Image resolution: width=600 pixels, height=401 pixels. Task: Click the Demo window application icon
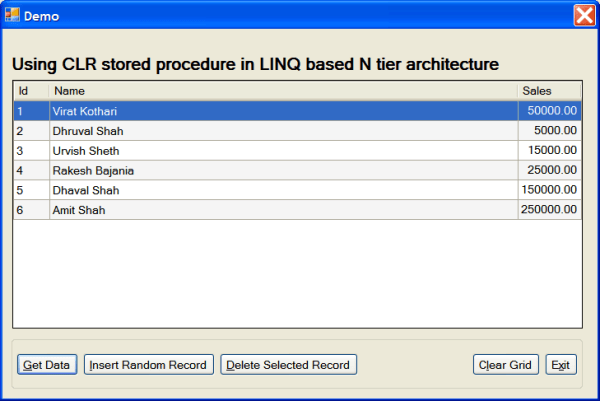(x=12, y=15)
